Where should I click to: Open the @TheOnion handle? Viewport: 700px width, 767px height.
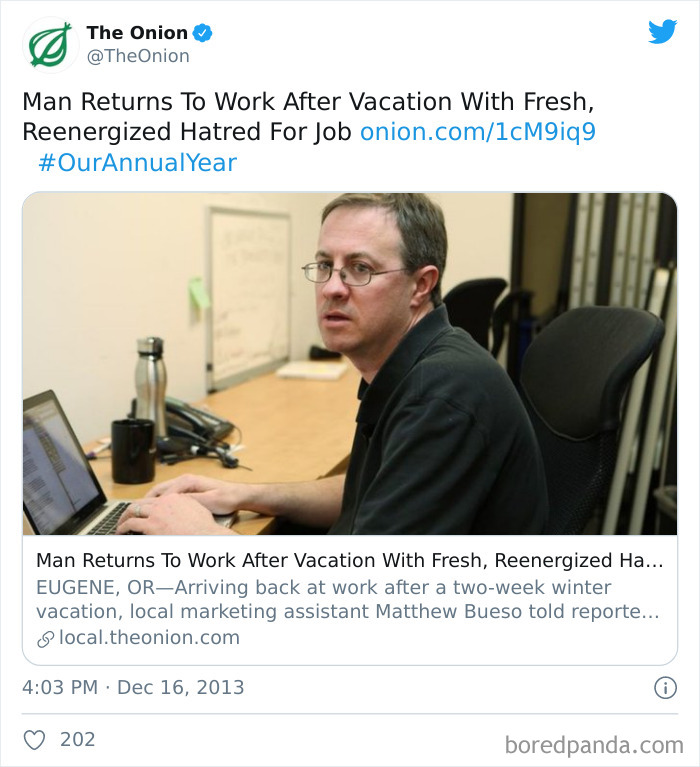point(138,56)
